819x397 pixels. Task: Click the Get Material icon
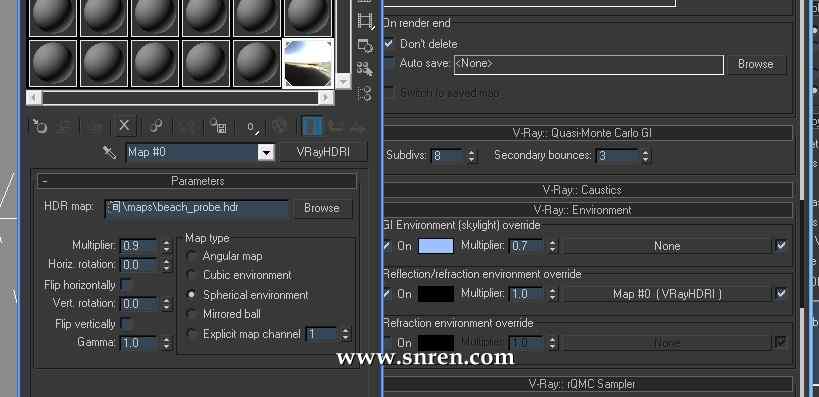coord(40,126)
